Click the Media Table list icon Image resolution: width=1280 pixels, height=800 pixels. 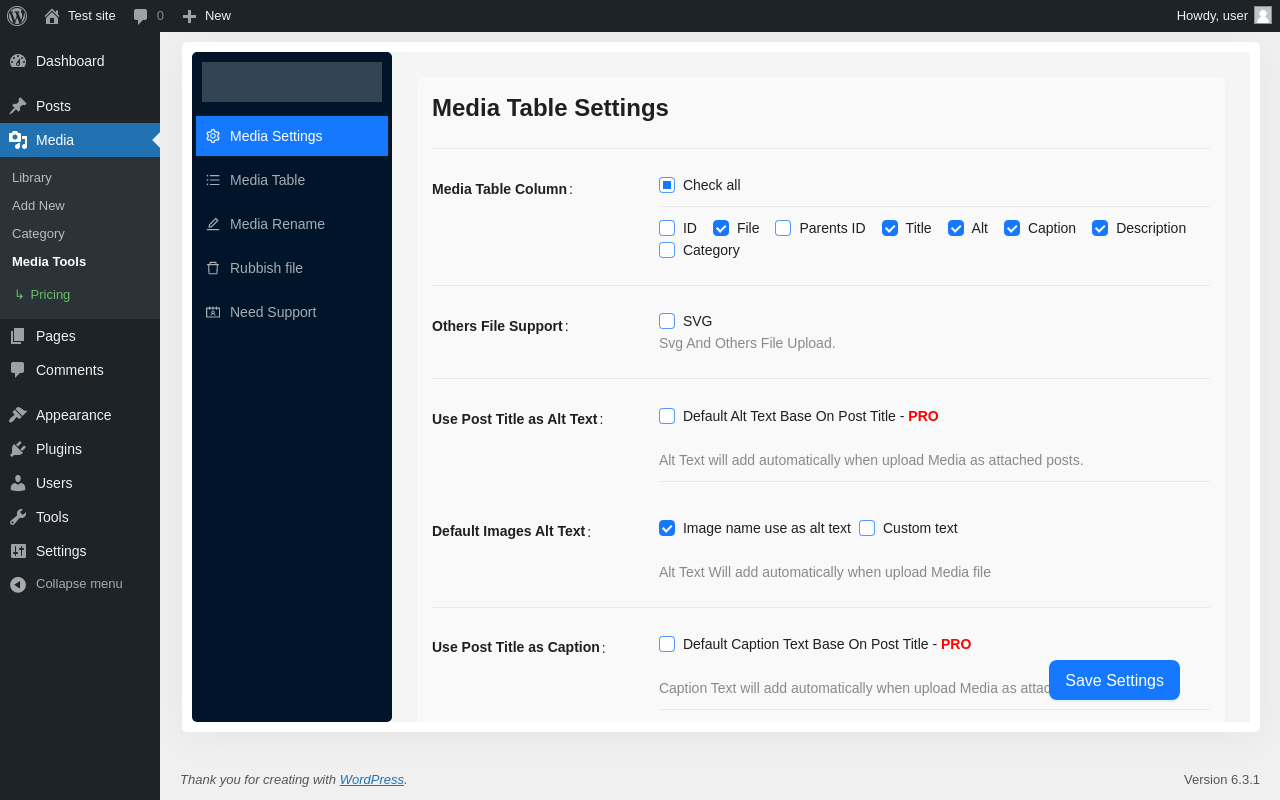click(x=213, y=180)
